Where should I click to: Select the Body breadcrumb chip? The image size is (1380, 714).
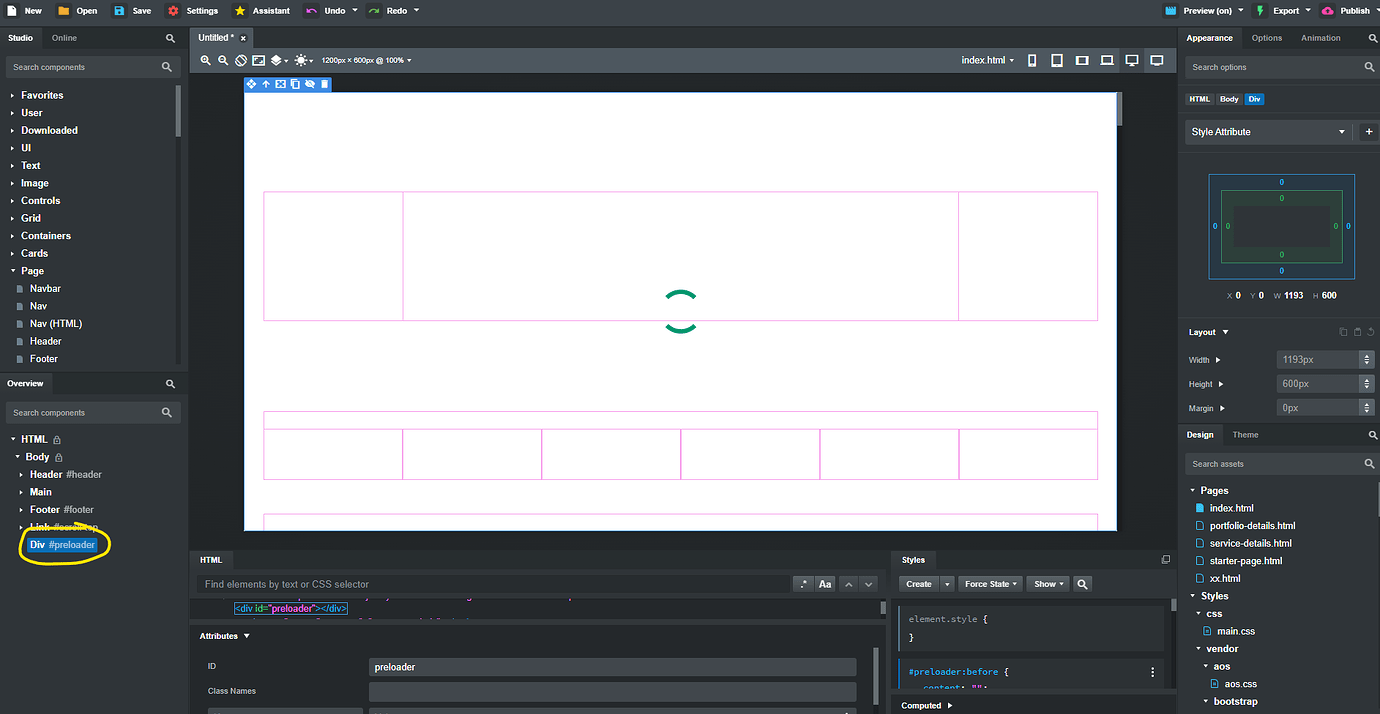1229,99
